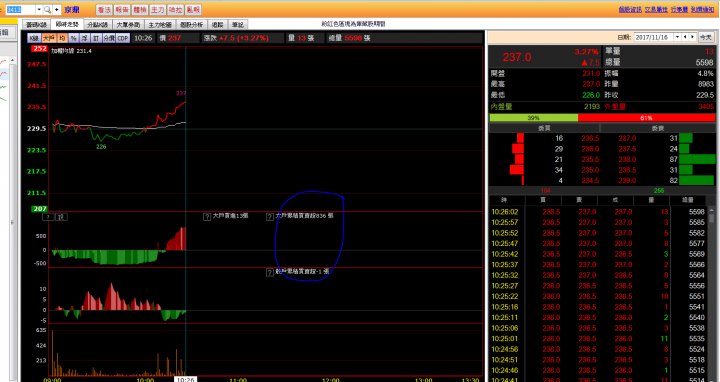Open the date picker dropdown arrow
This screenshot has width=720, height=382.
(677, 37)
